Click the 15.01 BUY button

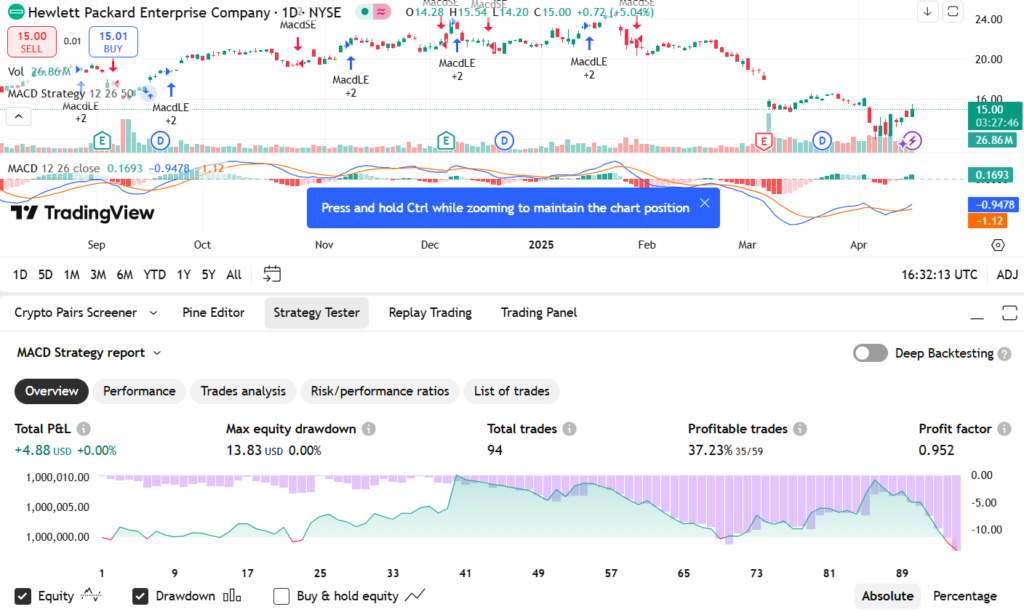(113, 42)
